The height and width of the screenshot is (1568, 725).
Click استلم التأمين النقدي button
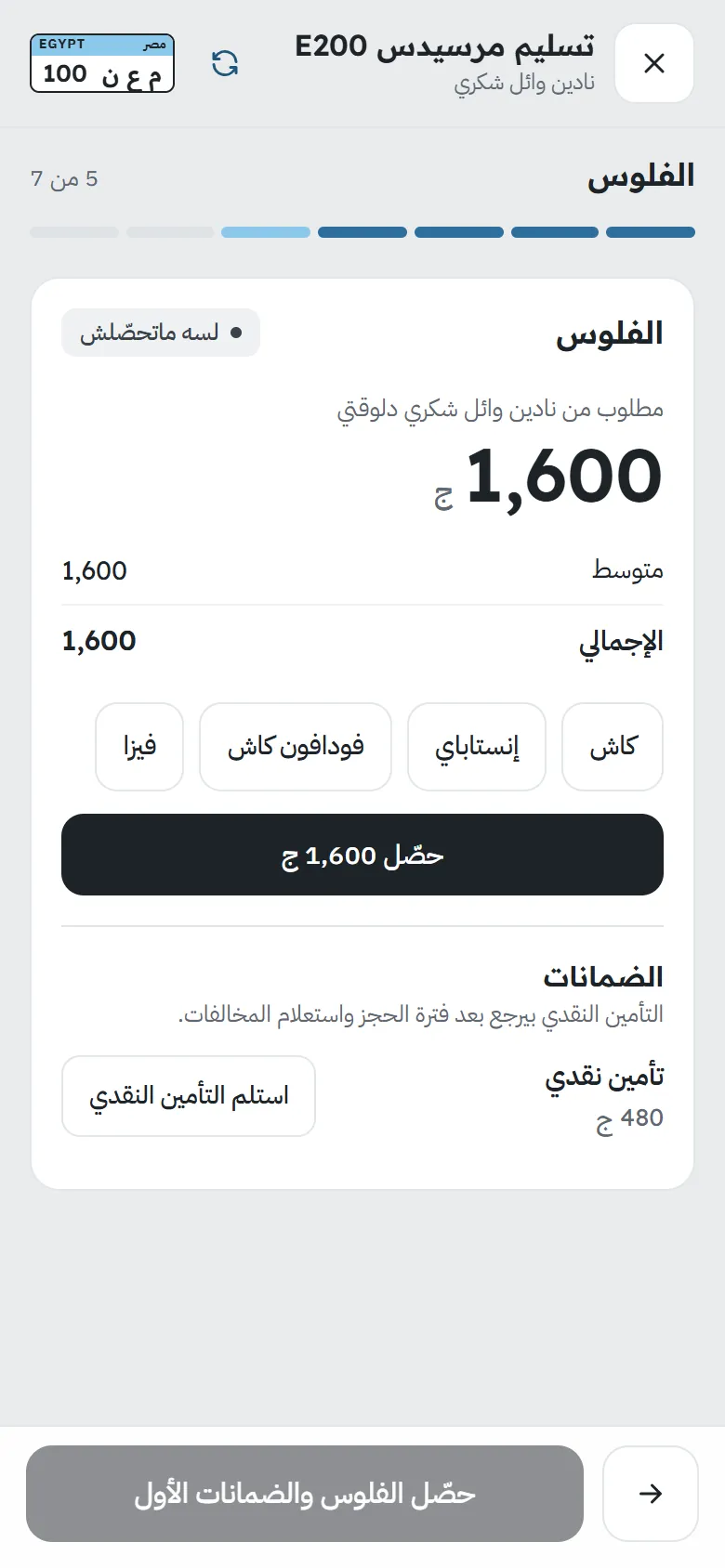point(189,1096)
